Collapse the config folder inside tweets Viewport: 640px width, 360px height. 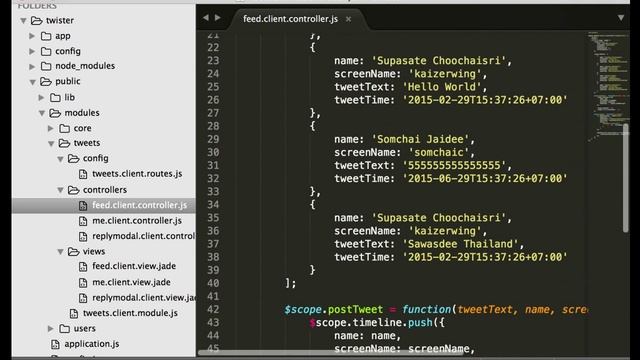(60, 159)
